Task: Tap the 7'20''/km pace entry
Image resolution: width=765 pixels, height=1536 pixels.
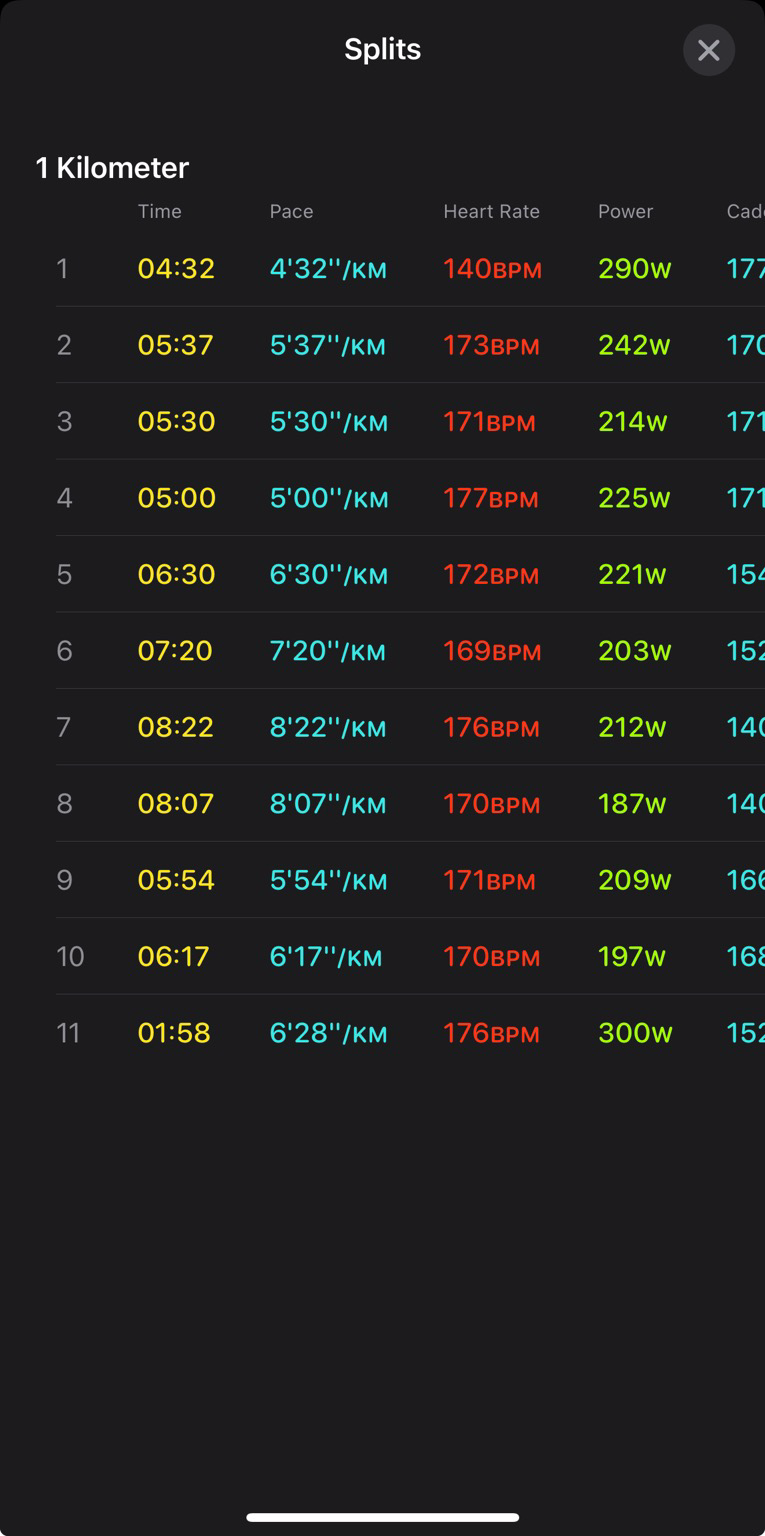Action: coord(327,651)
